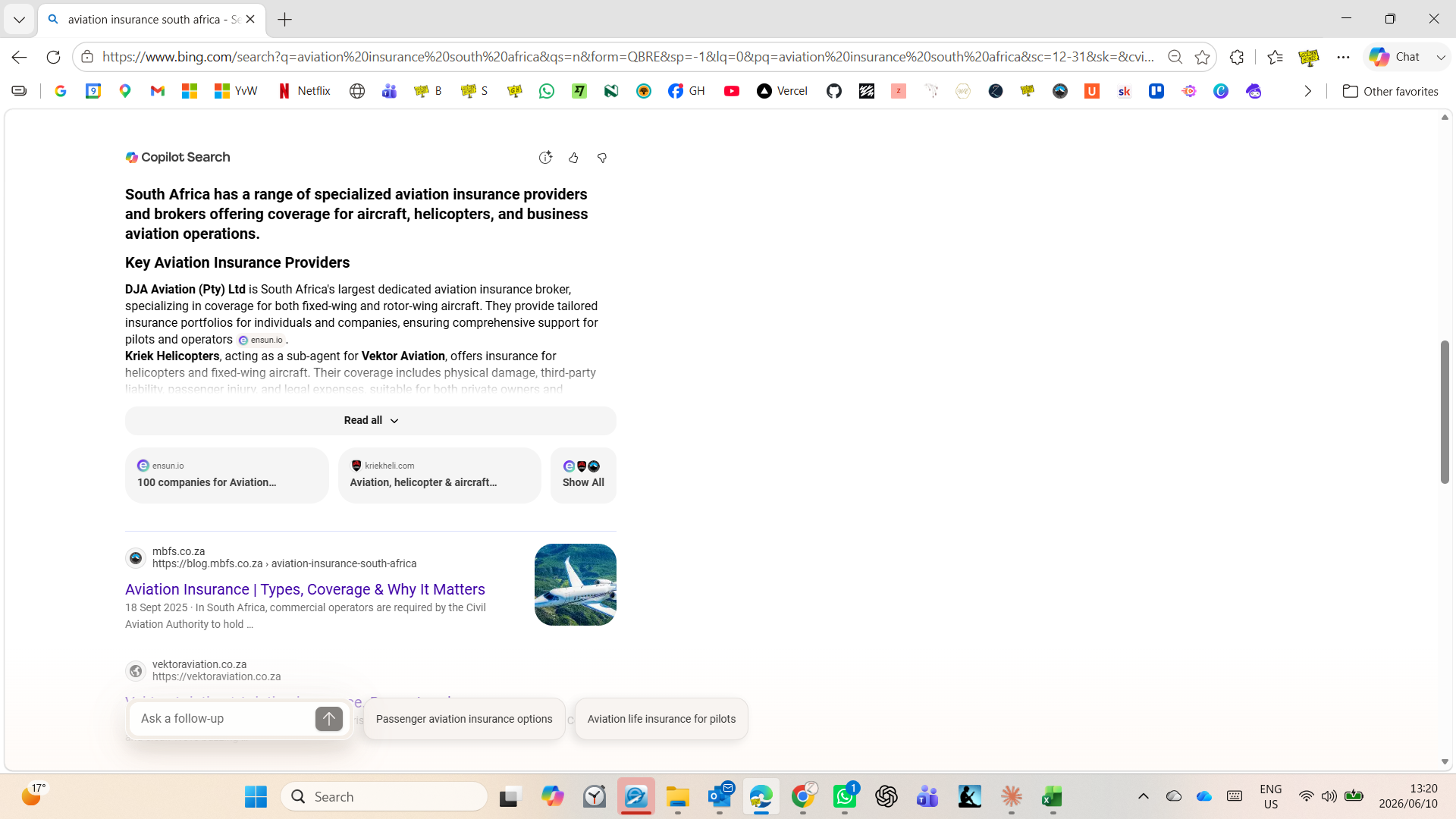Click the vektoraviation.co.za result URL
Screen dimensions: 1456x819
tap(216, 676)
